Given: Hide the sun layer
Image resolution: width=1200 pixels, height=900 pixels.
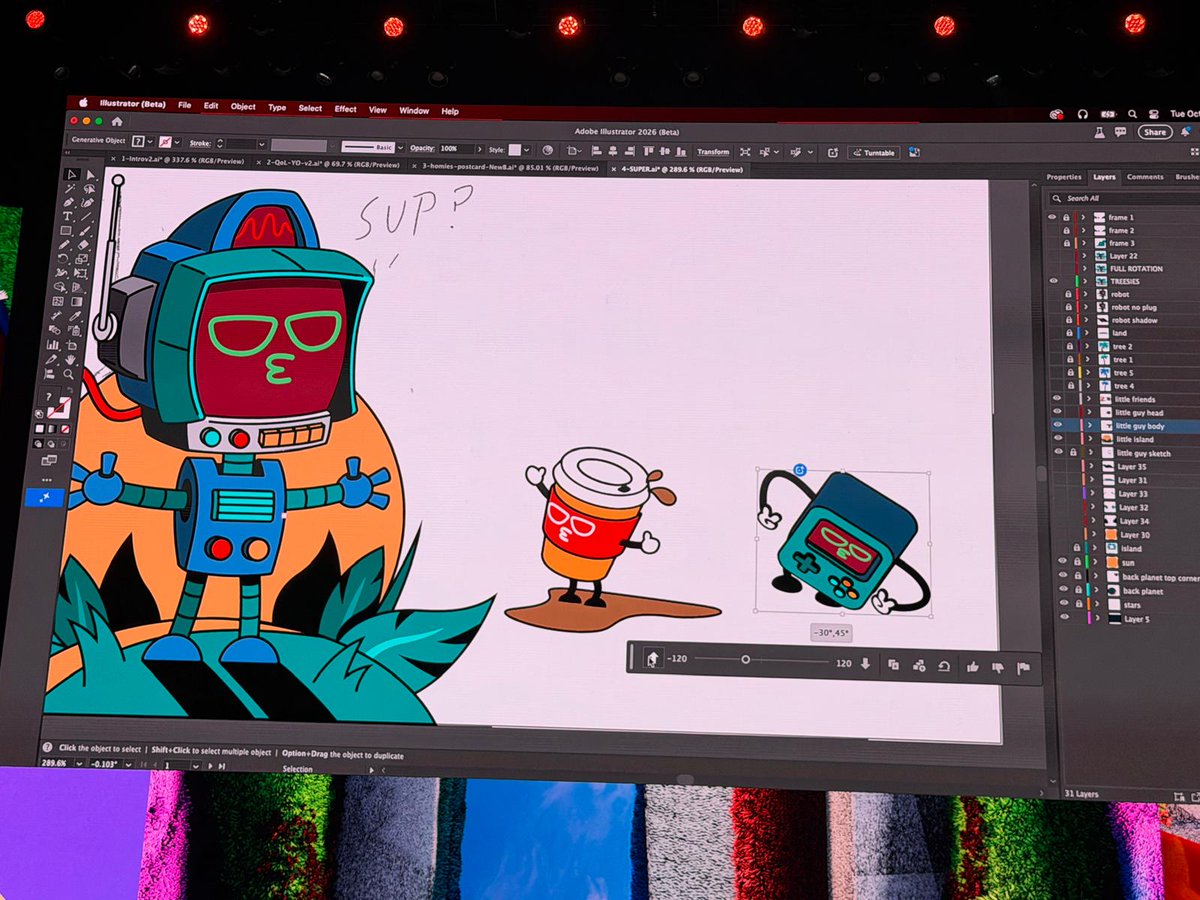Looking at the screenshot, I should [x=1063, y=562].
